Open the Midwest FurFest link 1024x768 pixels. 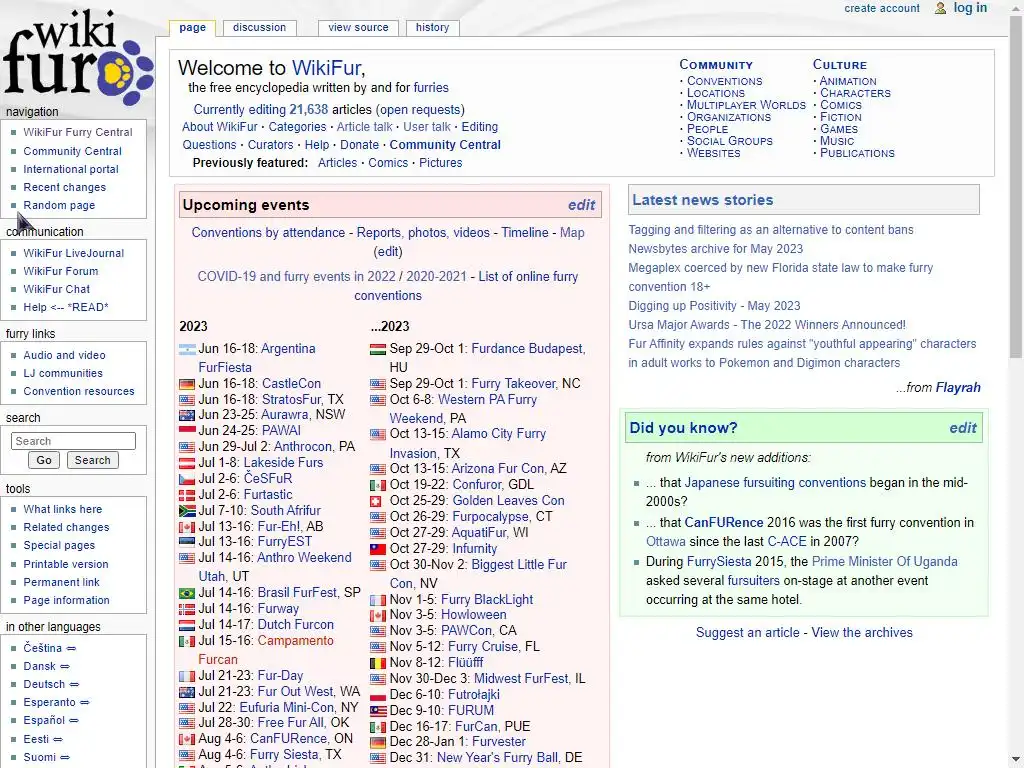pyautogui.click(x=521, y=679)
